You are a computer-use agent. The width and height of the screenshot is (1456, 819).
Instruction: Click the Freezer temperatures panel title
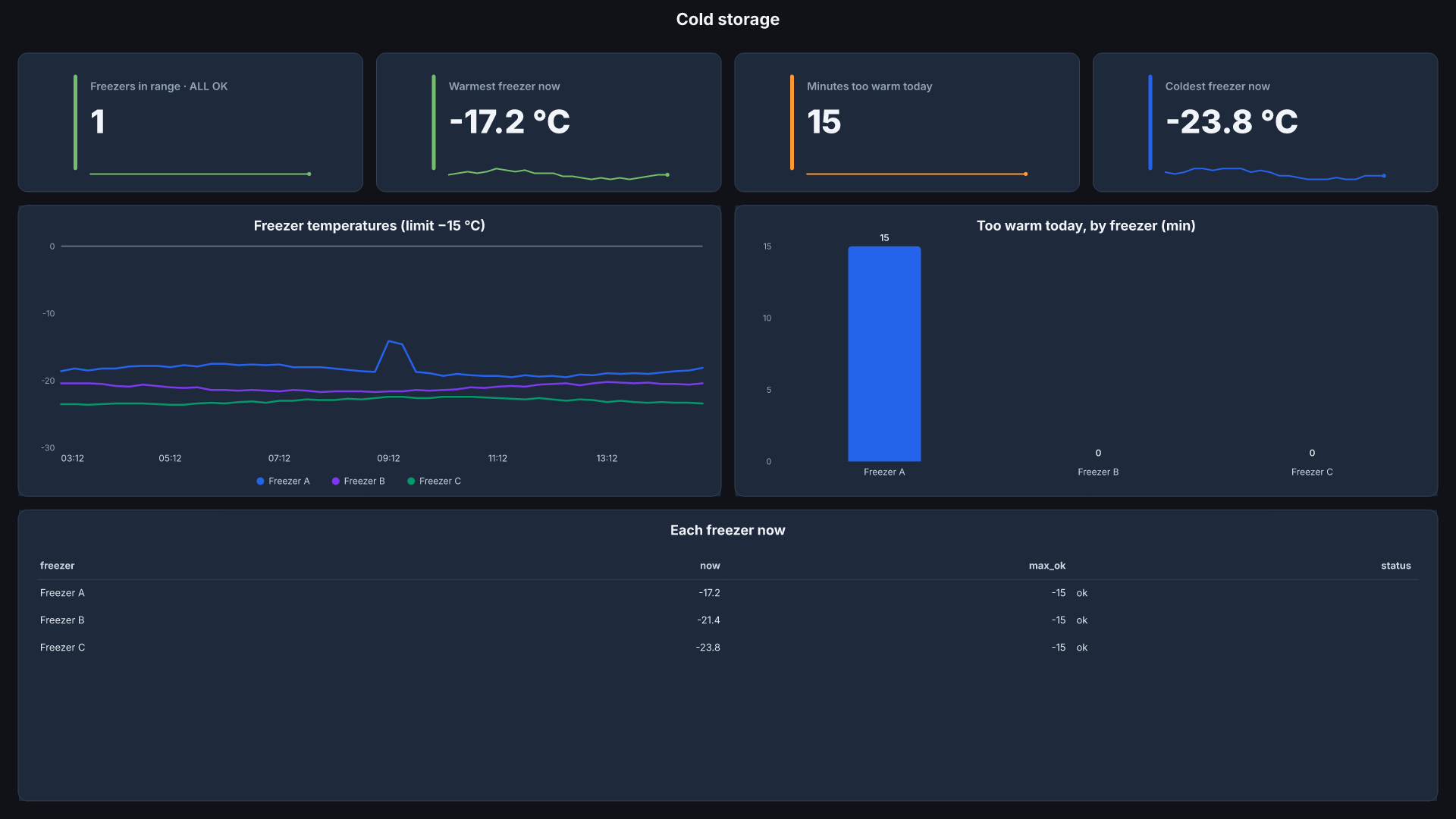point(369,225)
